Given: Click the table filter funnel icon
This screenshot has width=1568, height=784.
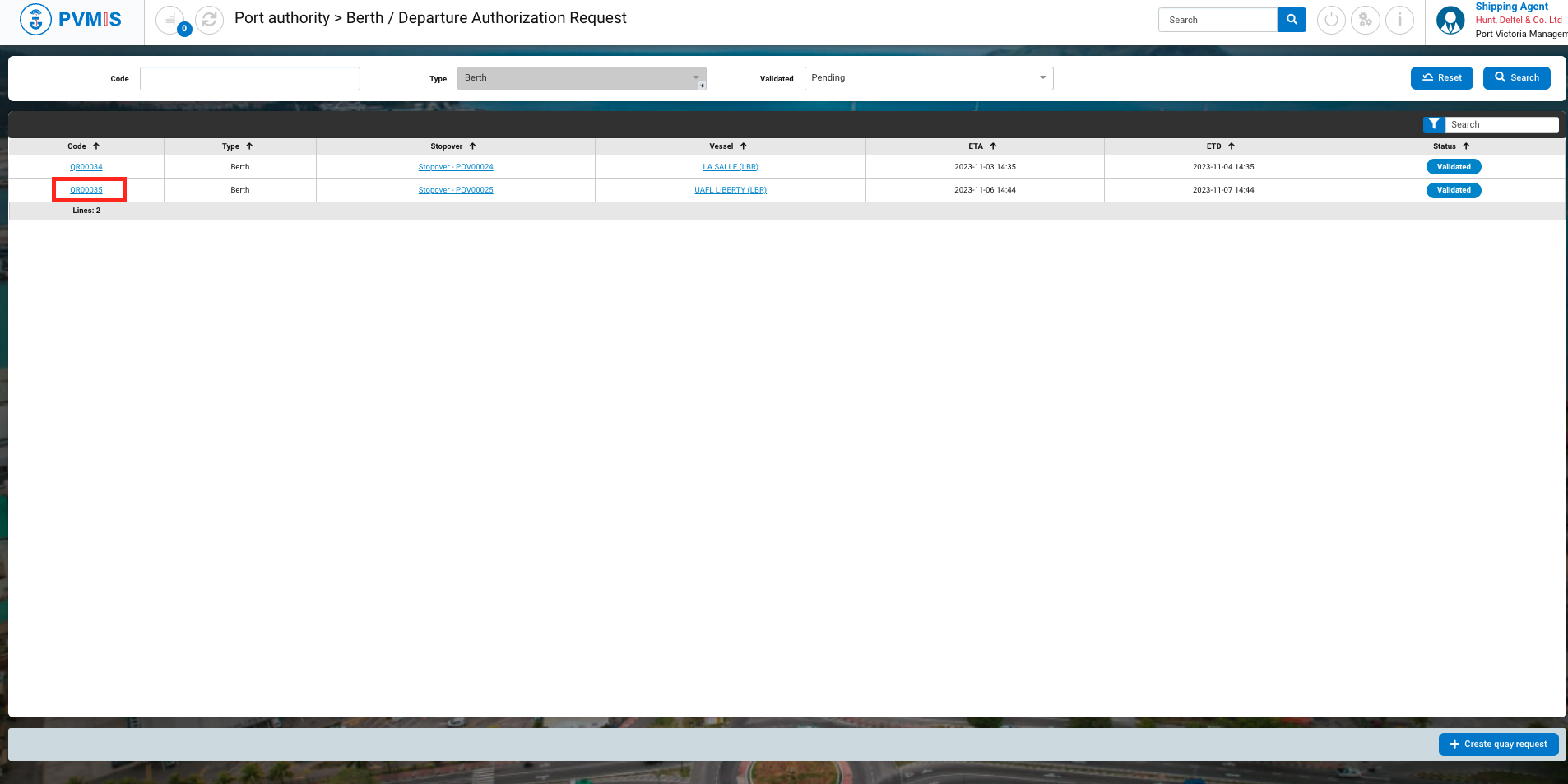Looking at the screenshot, I should point(1434,124).
